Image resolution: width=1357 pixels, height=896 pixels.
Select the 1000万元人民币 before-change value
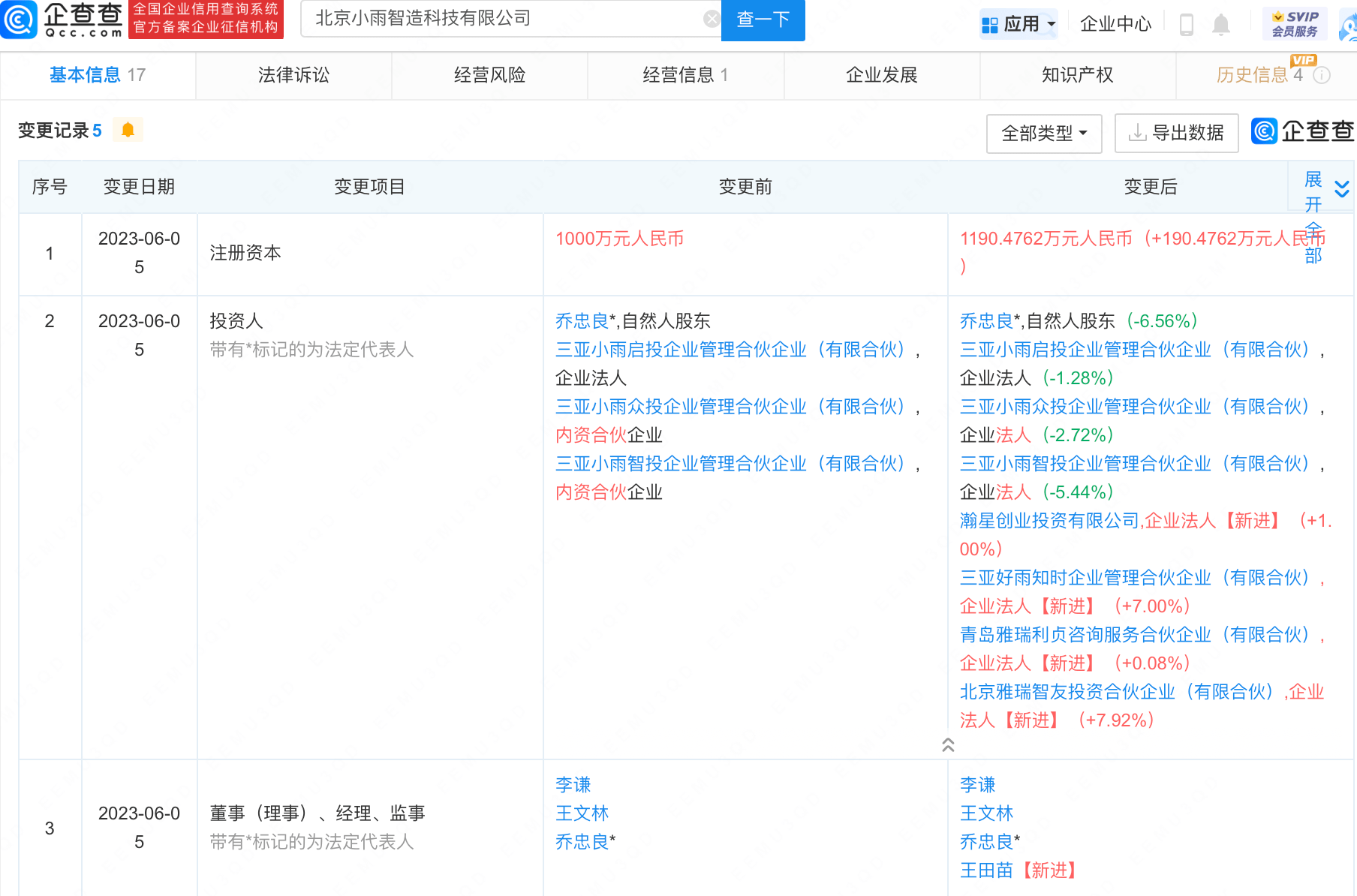tap(620, 239)
